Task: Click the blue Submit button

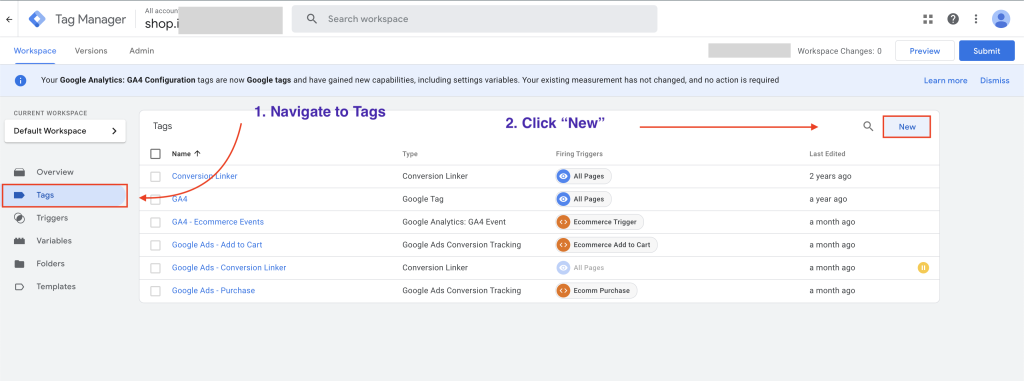Action: 986,51
